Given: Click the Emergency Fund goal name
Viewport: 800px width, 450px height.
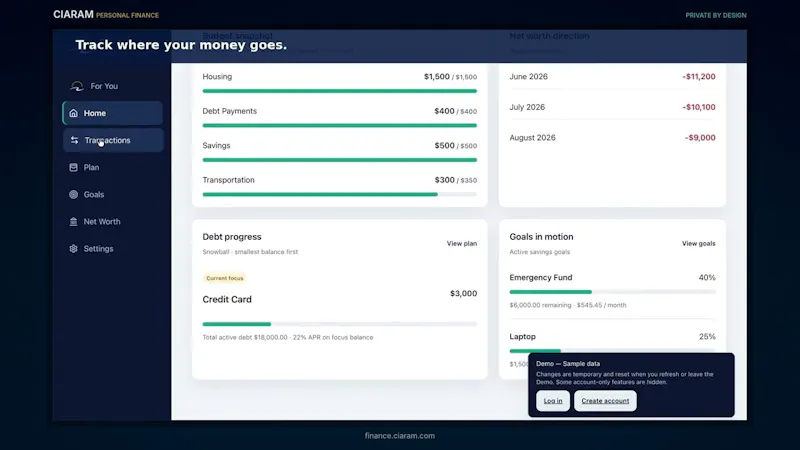Looking at the screenshot, I should coord(541,278).
